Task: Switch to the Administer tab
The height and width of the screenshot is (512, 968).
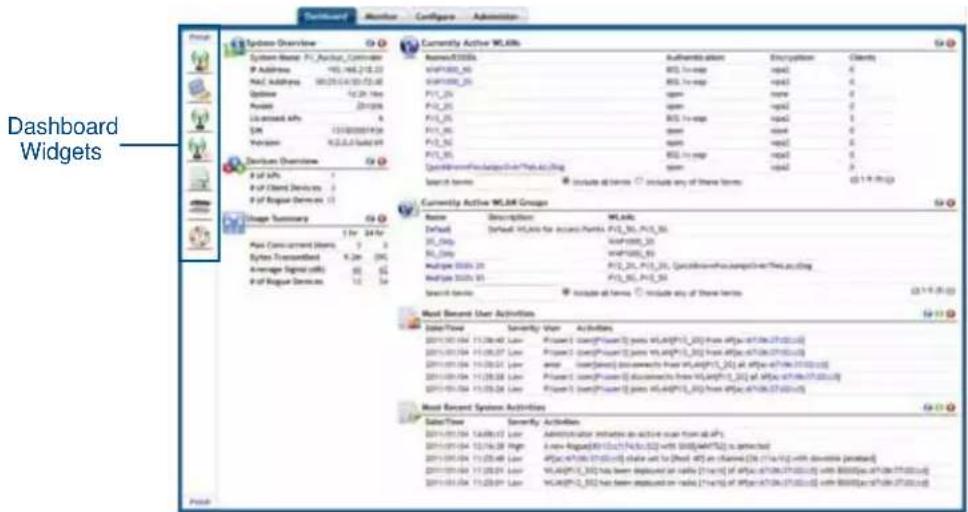Action: 494,17
